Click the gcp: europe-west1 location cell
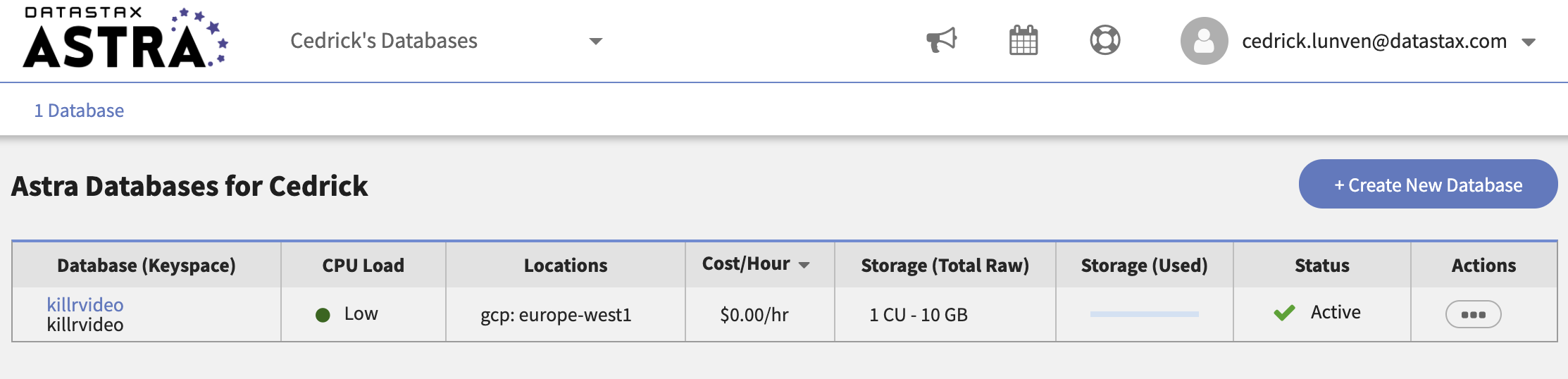This screenshot has width=1568, height=379. [x=556, y=315]
